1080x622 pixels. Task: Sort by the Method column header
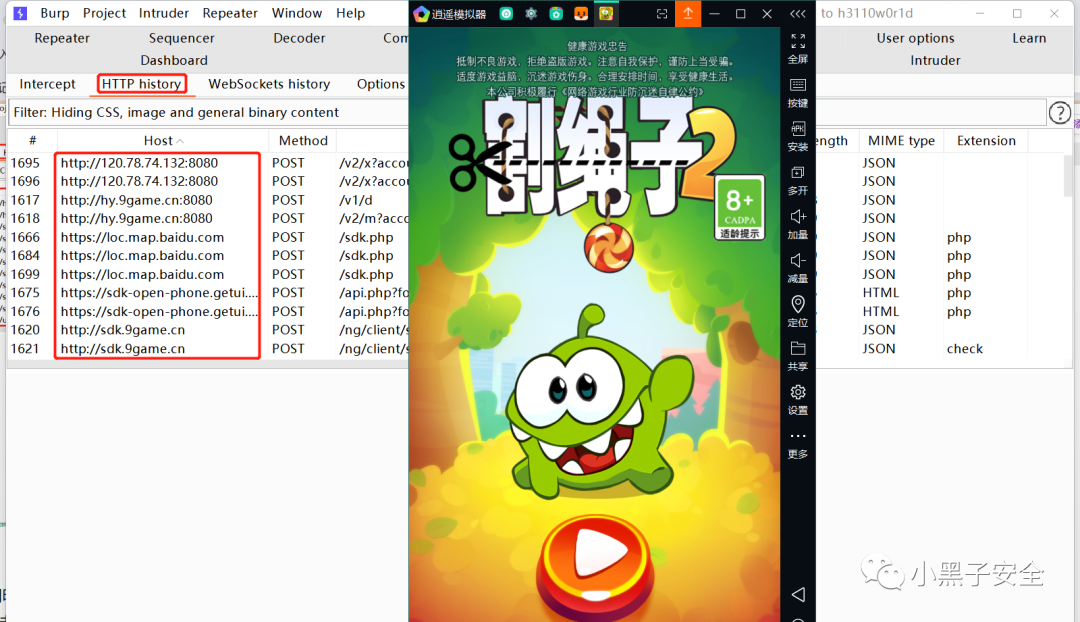(x=303, y=141)
